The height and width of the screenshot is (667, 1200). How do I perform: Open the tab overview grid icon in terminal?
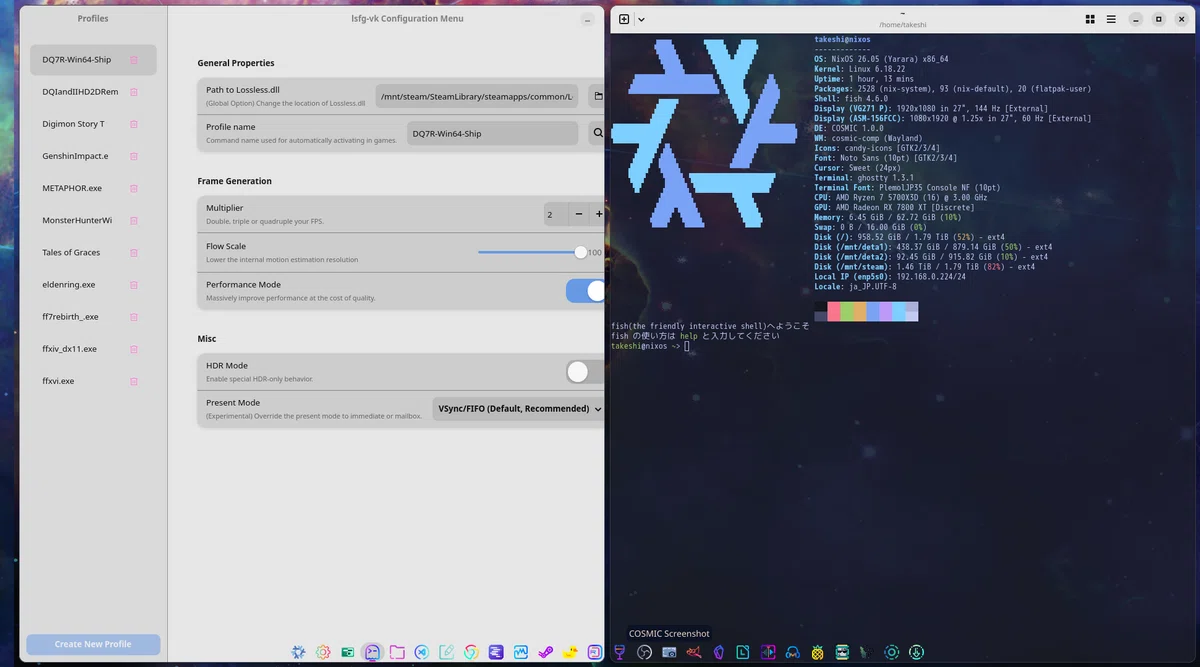coord(1090,19)
